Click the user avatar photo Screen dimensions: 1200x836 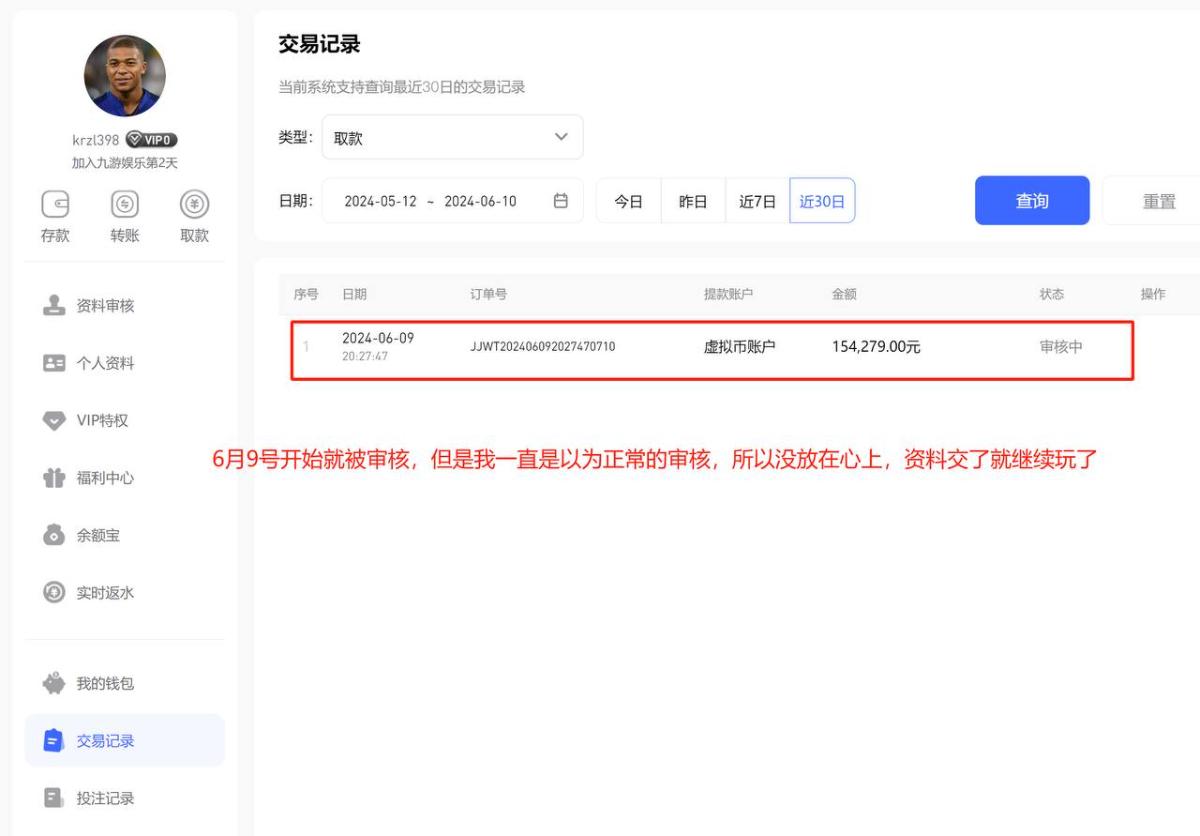pyautogui.click(x=125, y=76)
